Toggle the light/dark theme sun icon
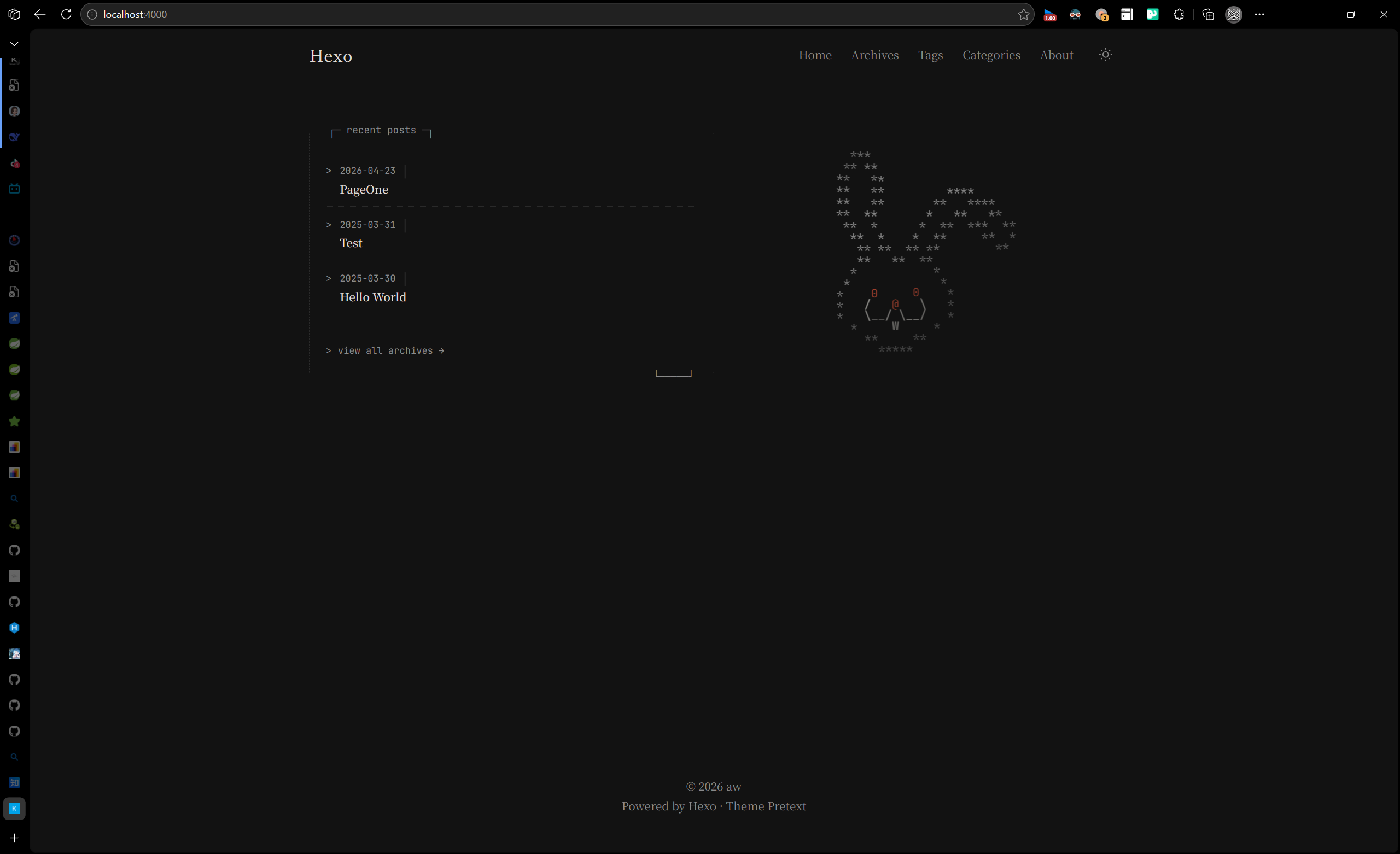This screenshot has width=1400, height=854. point(1105,55)
